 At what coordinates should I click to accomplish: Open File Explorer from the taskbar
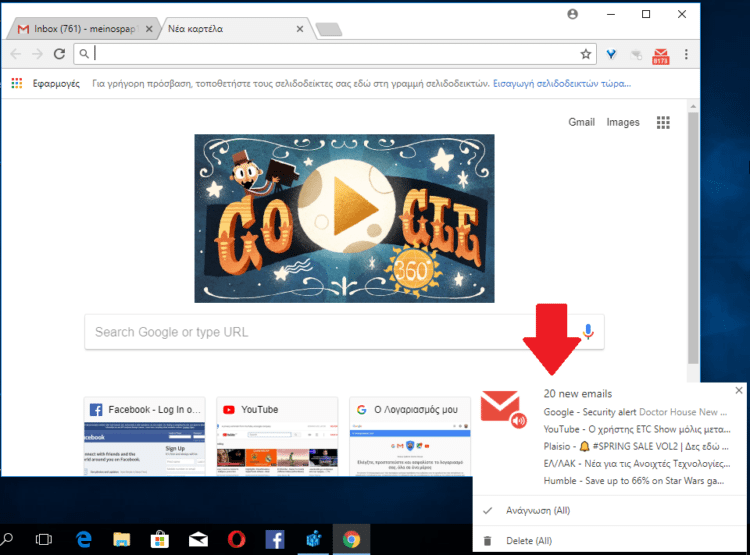tap(121, 540)
